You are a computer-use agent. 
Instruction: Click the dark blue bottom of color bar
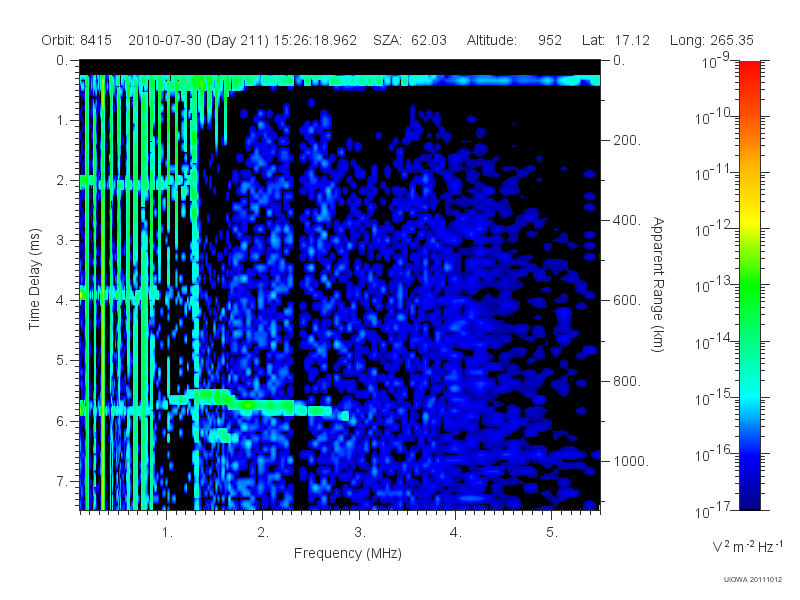[750, 500]
